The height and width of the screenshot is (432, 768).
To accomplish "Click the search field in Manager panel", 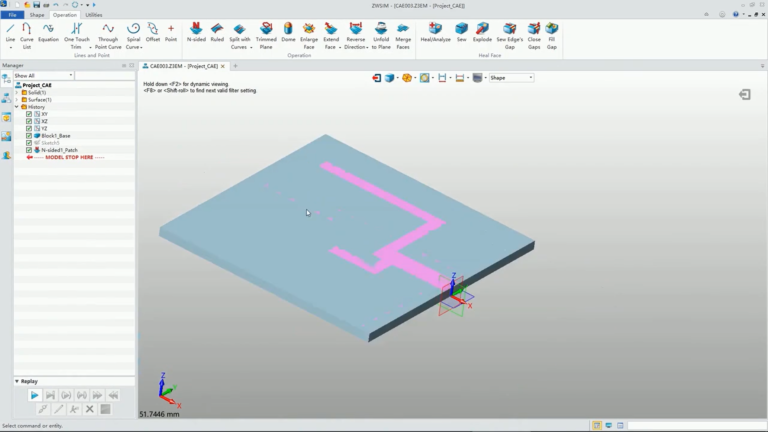I will point(105,75).
